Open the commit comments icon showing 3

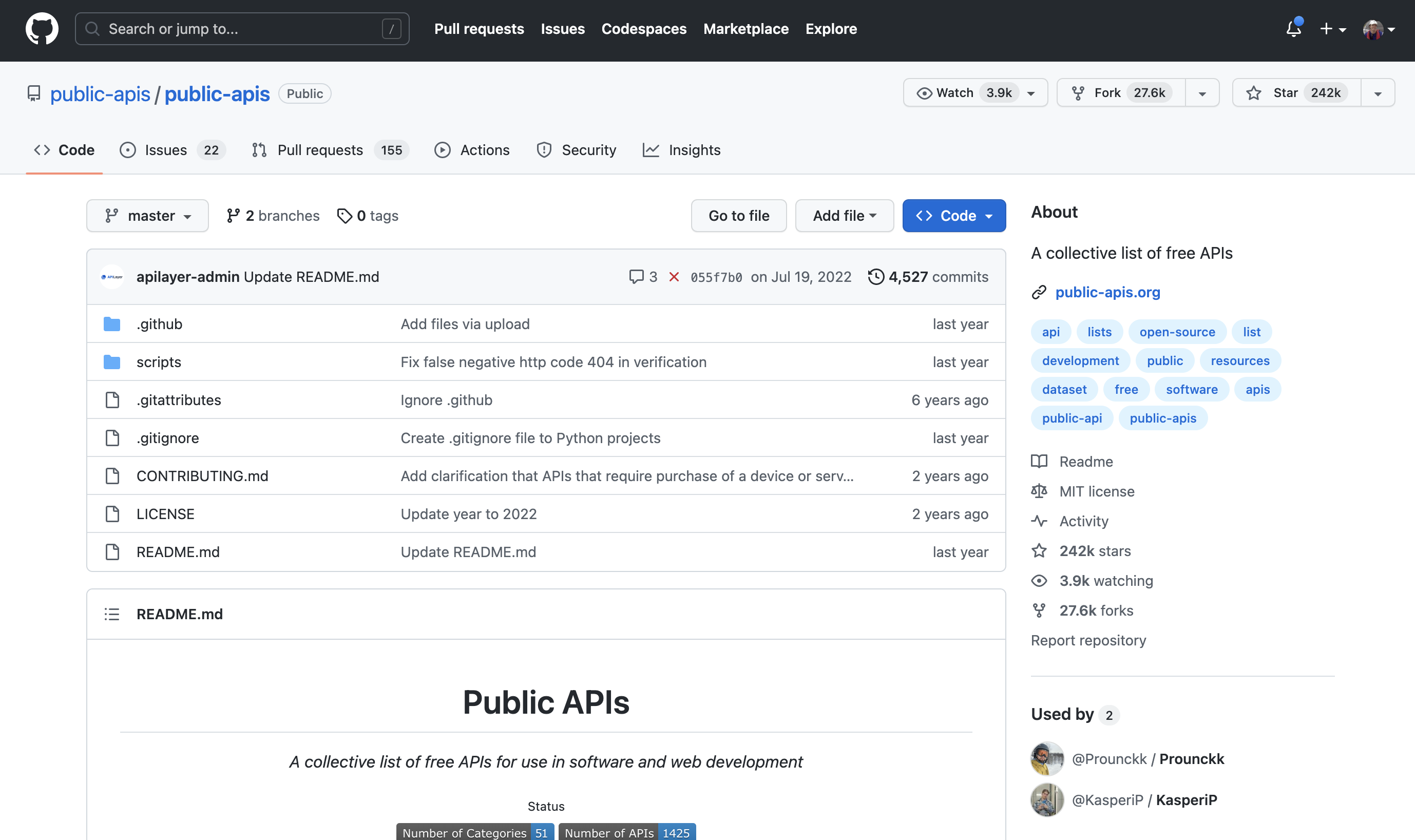pyautogui.click(x=643, y=277)
